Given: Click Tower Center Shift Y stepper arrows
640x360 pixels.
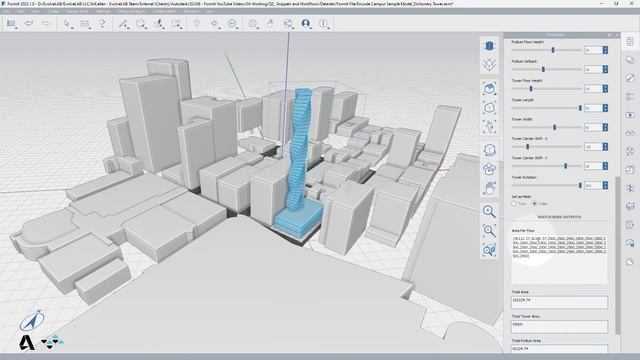Looking at the screenshot, I should 605,166.
